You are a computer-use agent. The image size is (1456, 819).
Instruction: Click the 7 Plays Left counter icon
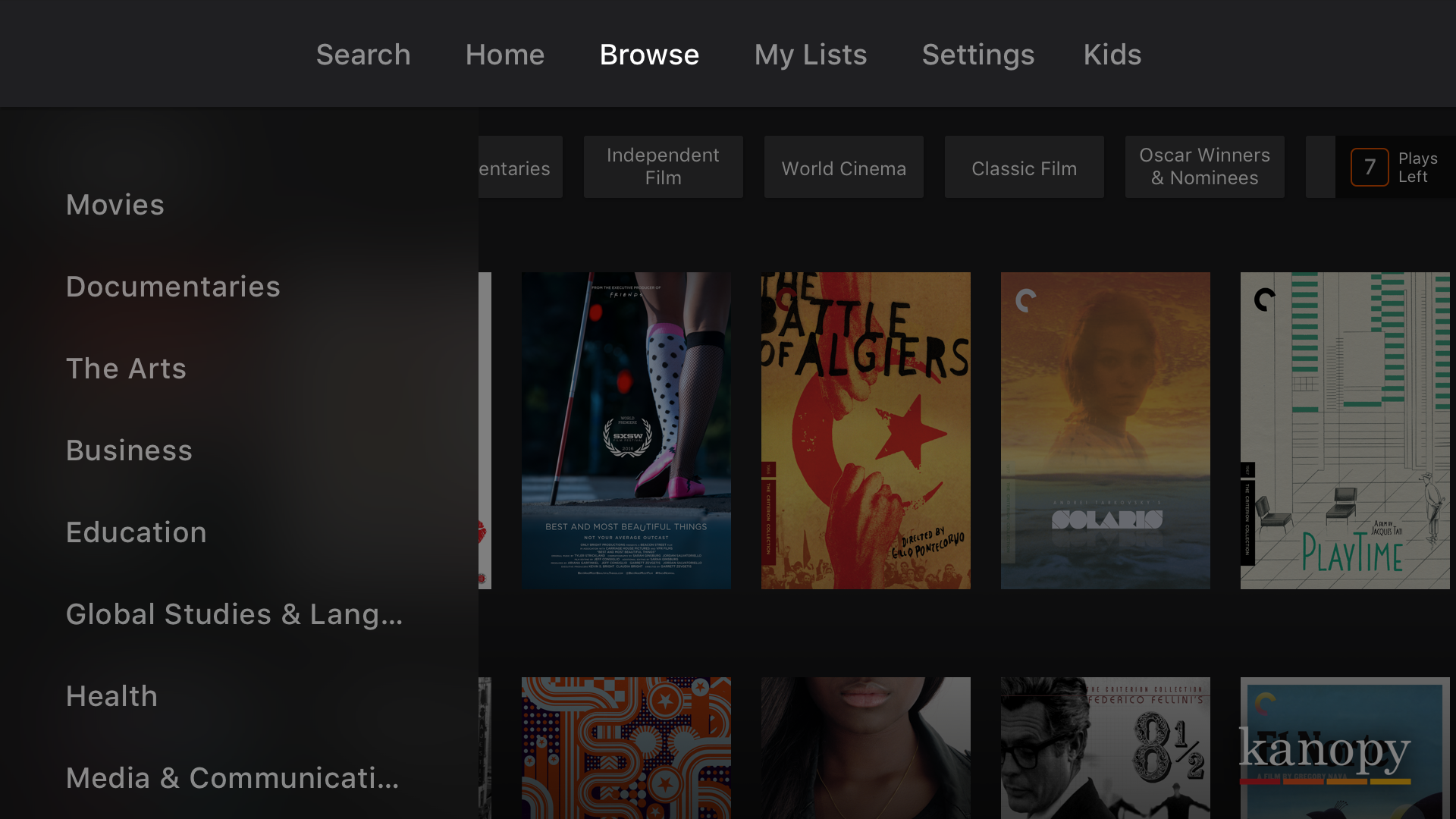(x=1370, y=167)
